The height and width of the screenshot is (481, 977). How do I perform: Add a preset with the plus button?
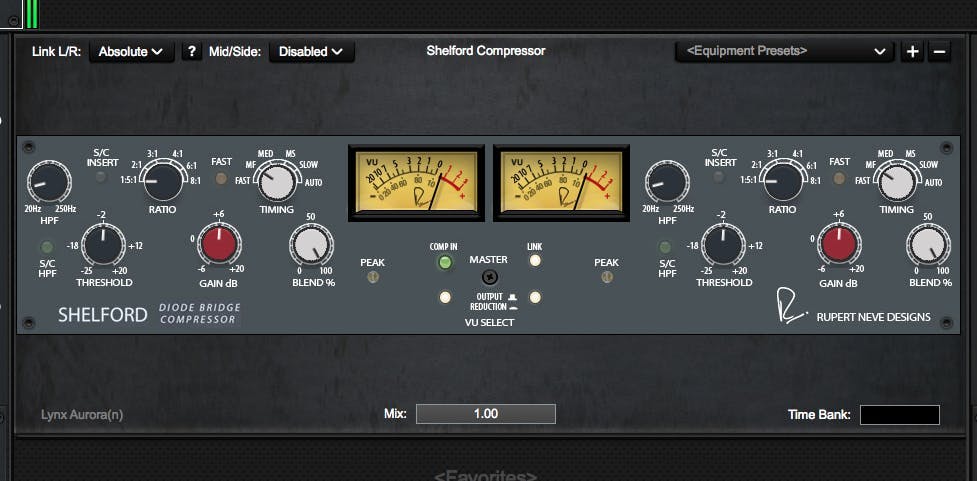[912, 52]
